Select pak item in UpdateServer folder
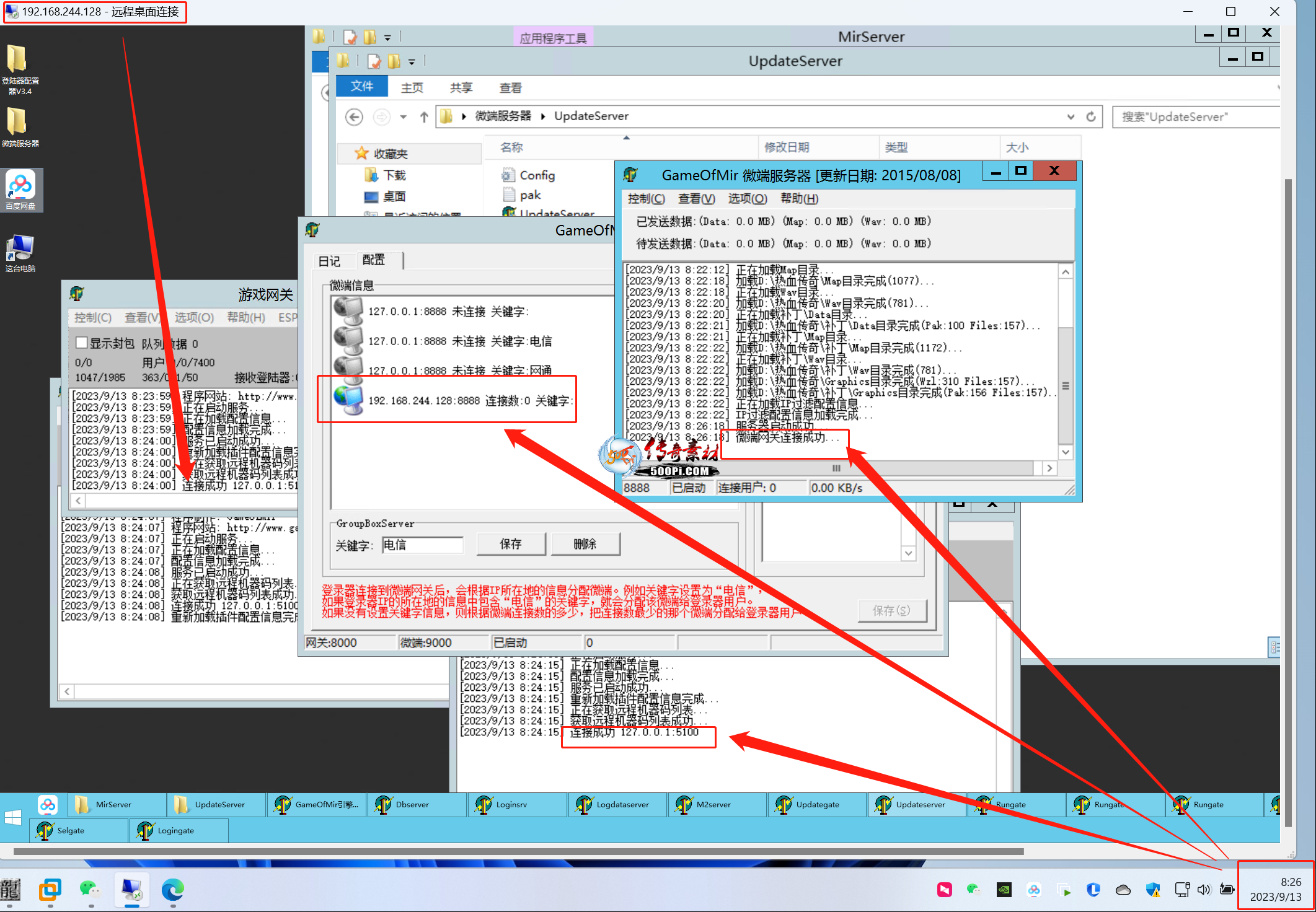The width and height of the screenshot is (1316, 912). click(x=522, y=195)
